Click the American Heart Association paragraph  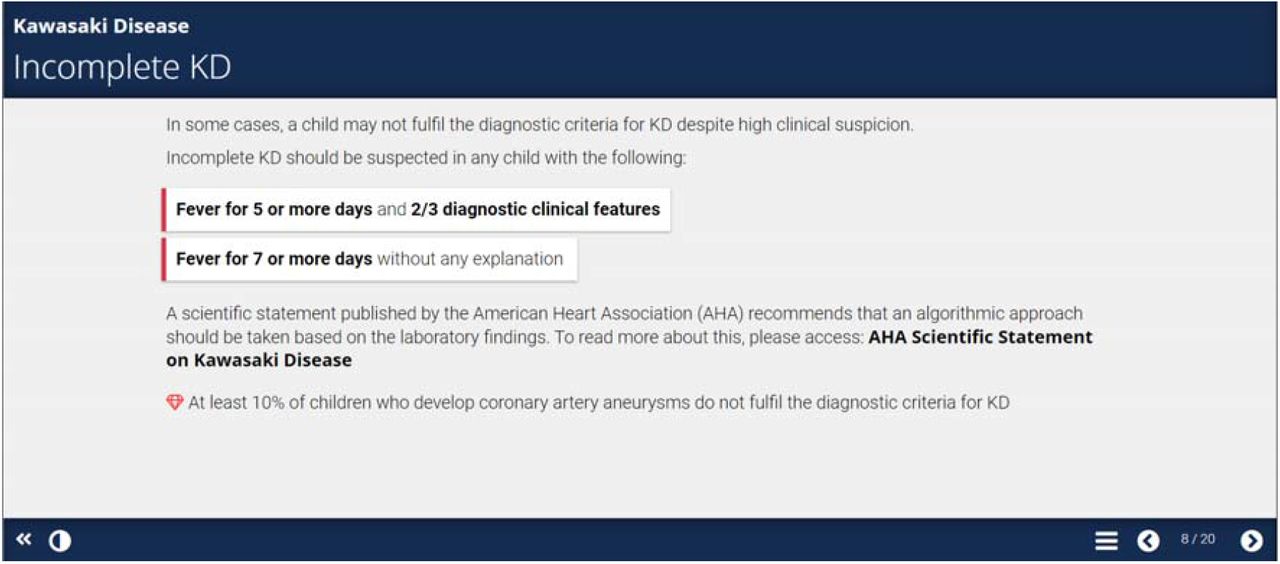(629, 337)
